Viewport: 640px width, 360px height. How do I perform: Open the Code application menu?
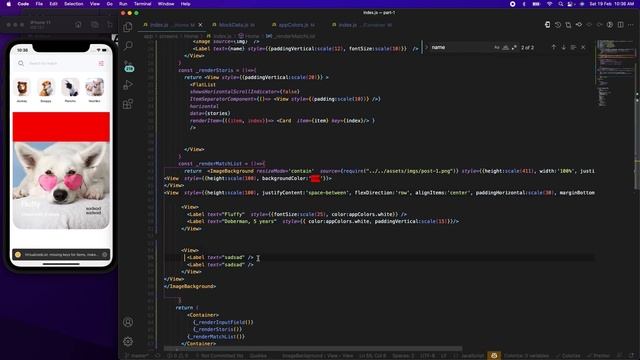pos(23,4)
